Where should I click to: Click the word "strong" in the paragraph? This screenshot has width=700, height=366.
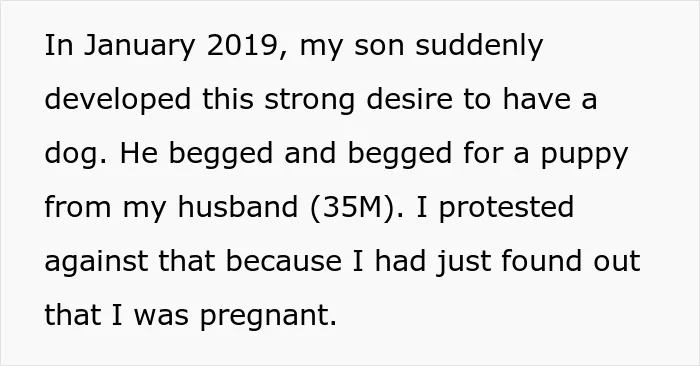310,100
